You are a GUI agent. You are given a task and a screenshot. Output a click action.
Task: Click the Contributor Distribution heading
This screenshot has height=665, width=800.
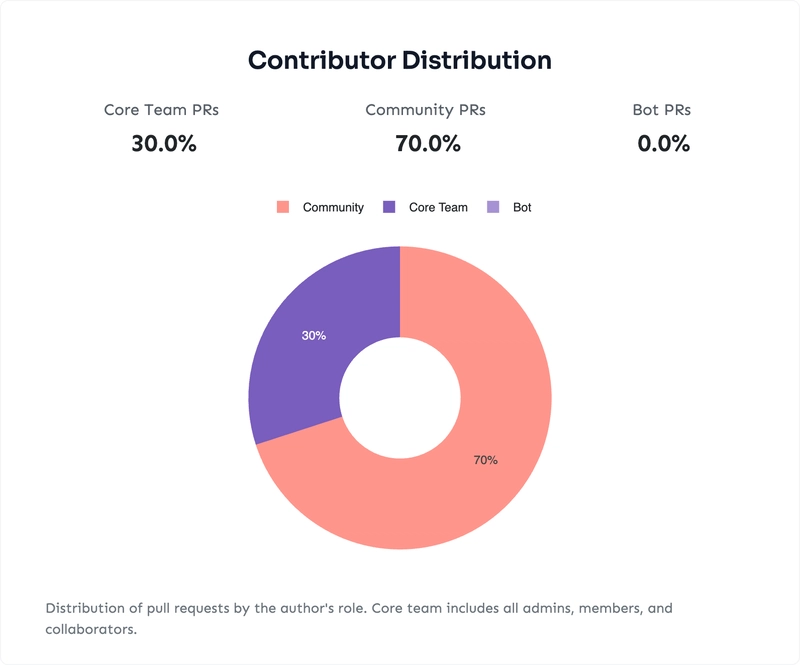click(400, 60)
